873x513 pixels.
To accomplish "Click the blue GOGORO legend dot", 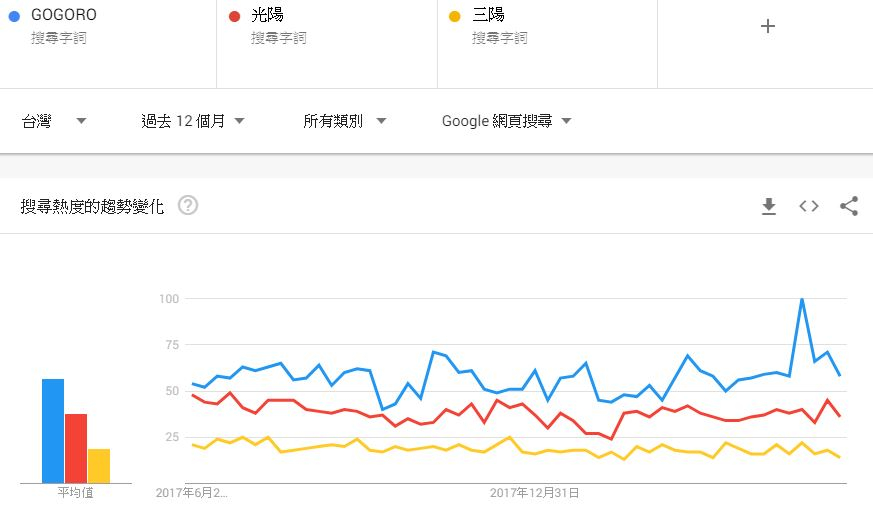I will tap(14, 16).
